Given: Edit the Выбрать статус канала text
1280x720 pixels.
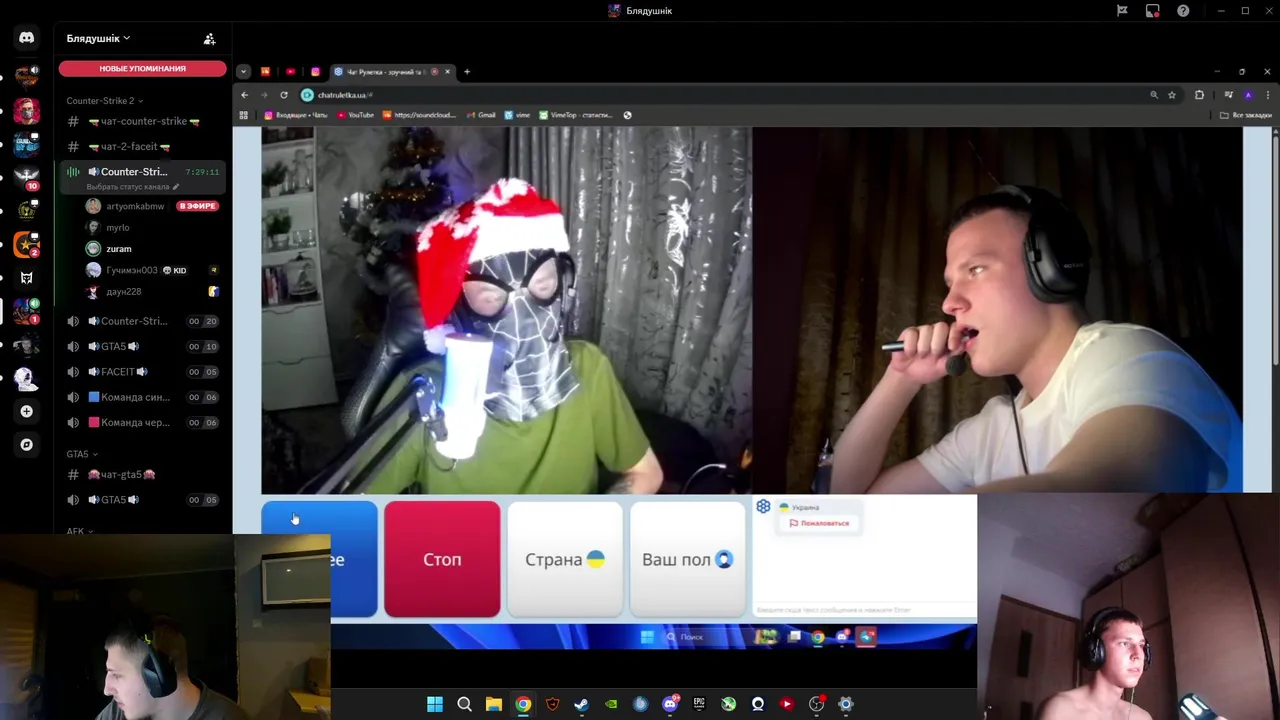Looking at the screenshot, I should tap(133, 187).
